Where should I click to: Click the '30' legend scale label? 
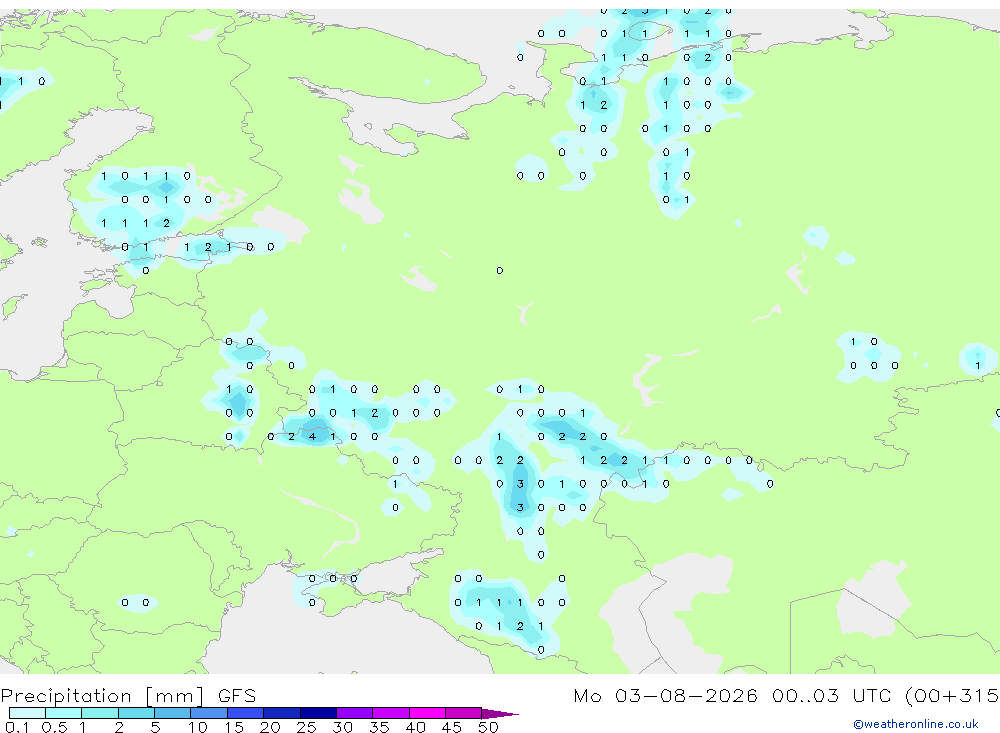tap(342, 727)
